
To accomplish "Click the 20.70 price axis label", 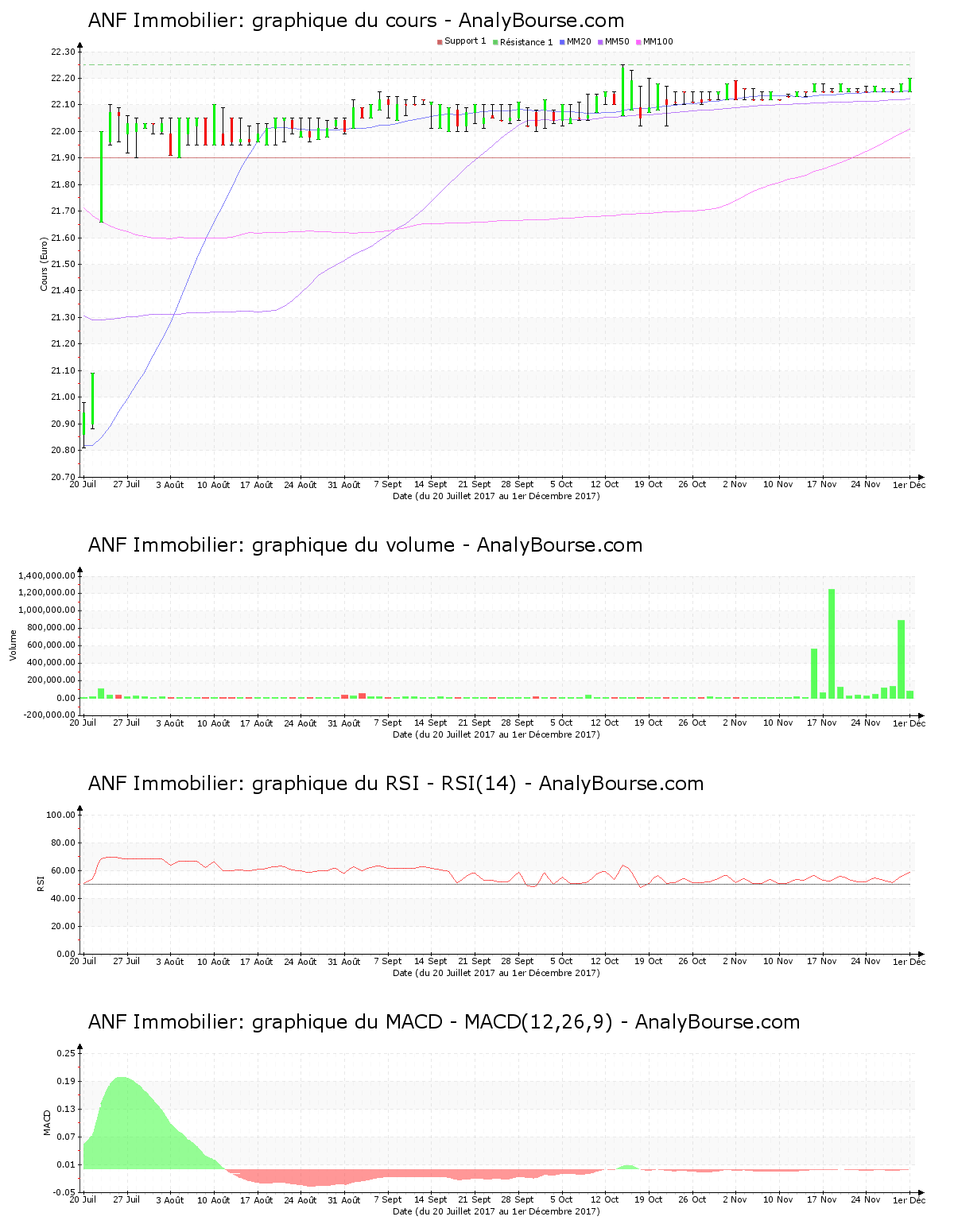I will click(x=63, y=477).
